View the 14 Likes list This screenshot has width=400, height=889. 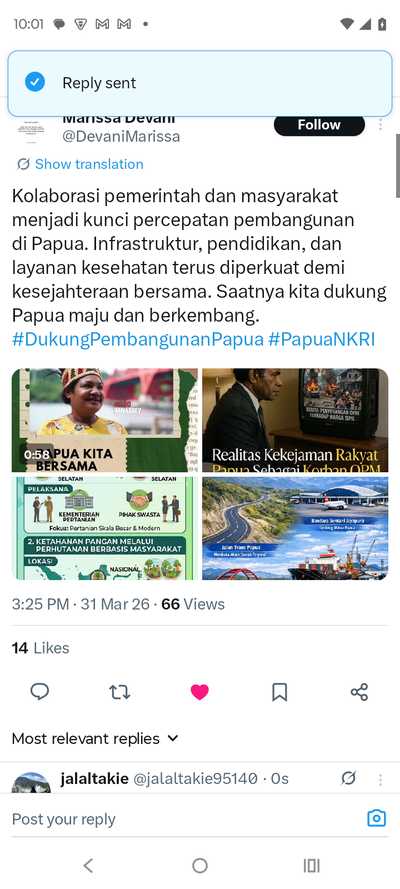click(x=41, y=648)
